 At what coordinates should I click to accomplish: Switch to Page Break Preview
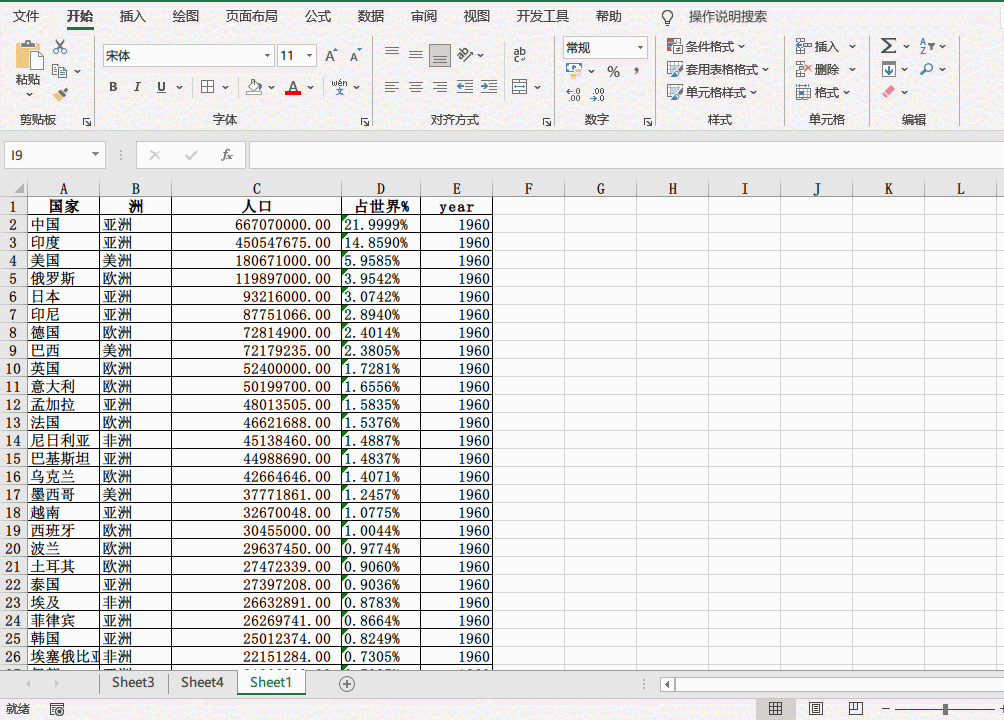[855, 708]
